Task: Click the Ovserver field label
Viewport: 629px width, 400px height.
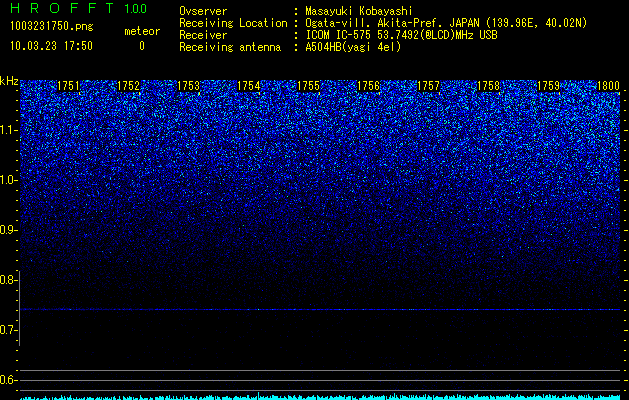Action: tap(203, 11)
